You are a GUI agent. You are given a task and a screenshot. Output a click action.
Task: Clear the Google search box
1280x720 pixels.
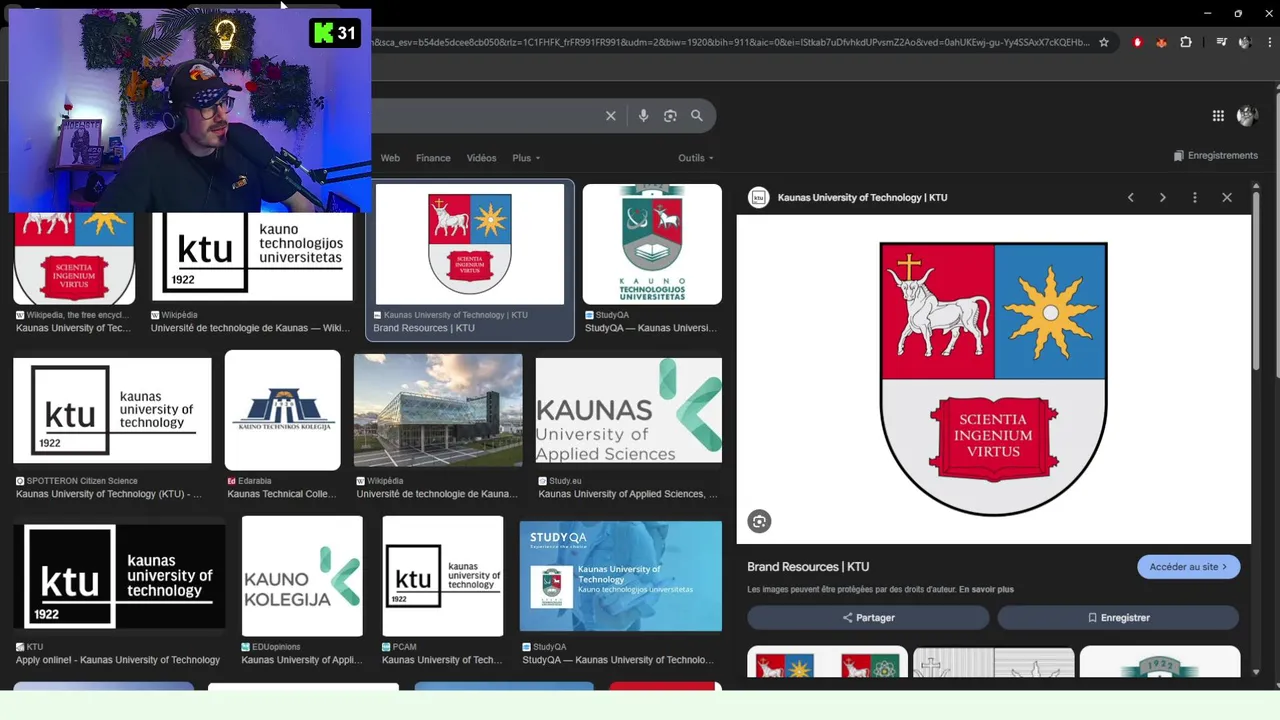(x=611, y=116)
